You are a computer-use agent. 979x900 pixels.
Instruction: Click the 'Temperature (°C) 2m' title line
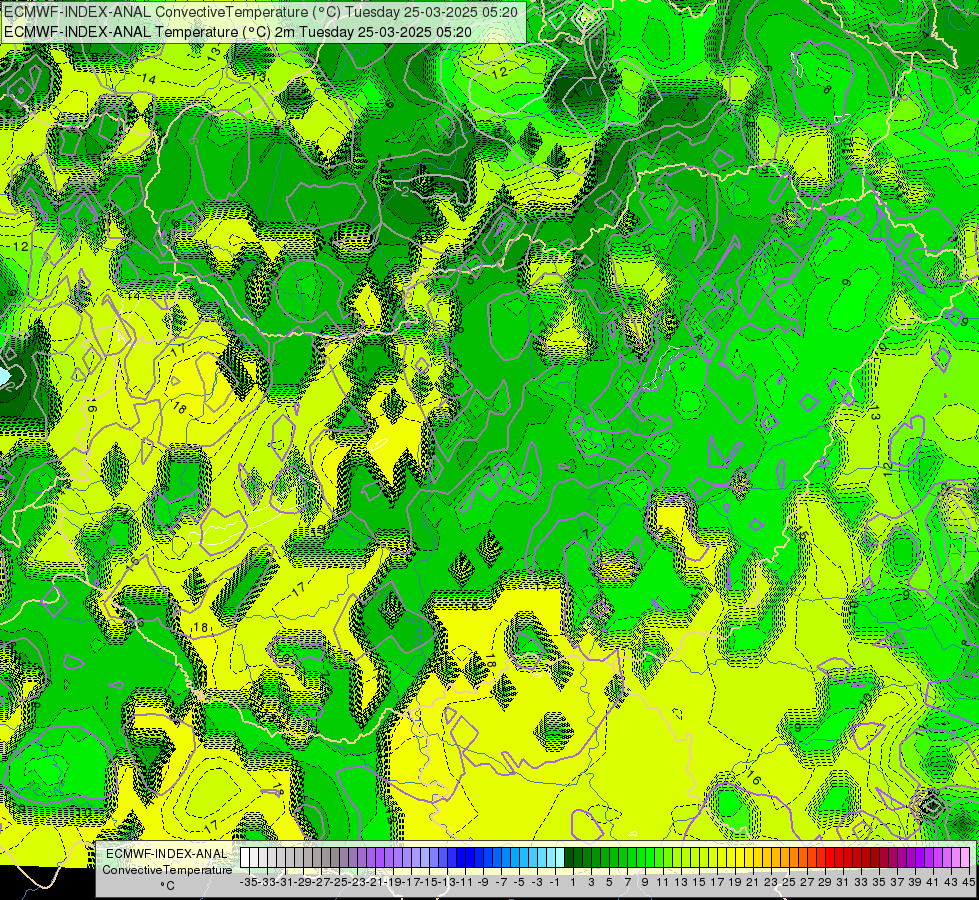pos(238,32)
